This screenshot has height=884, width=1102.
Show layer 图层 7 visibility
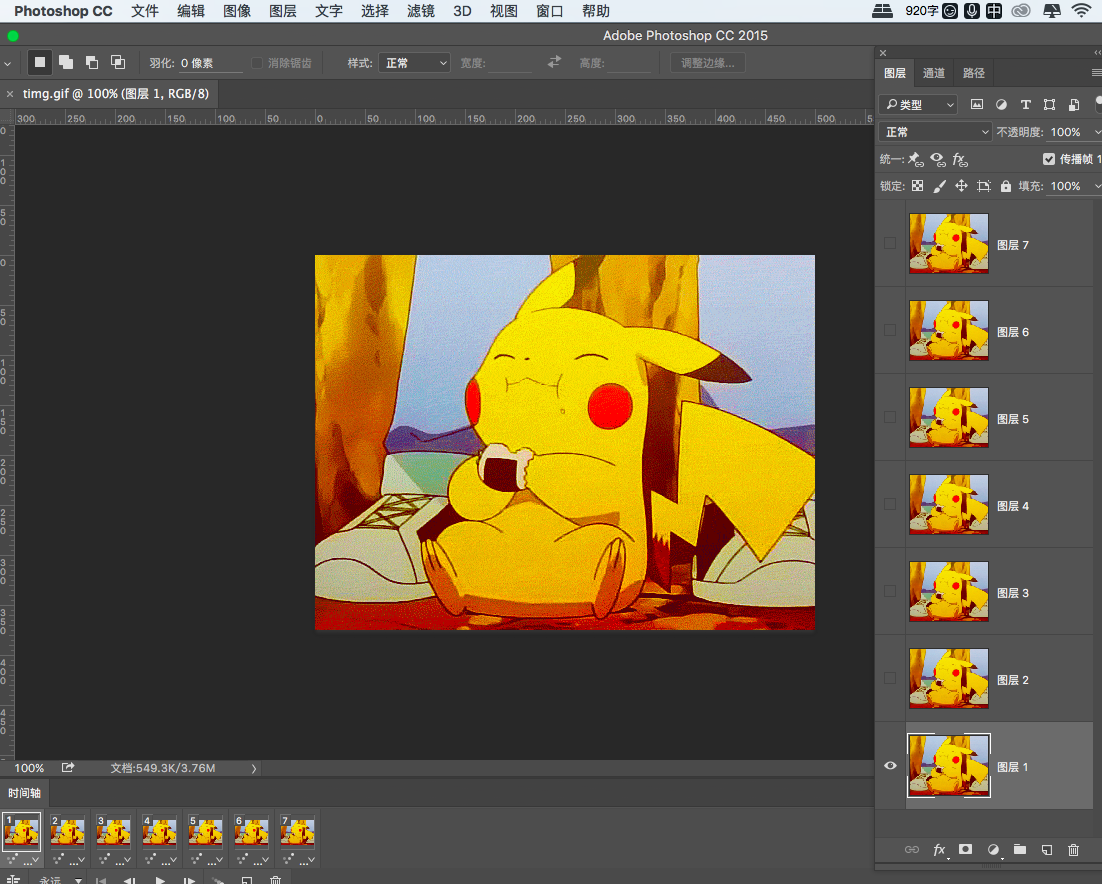(x=890, y=244)
